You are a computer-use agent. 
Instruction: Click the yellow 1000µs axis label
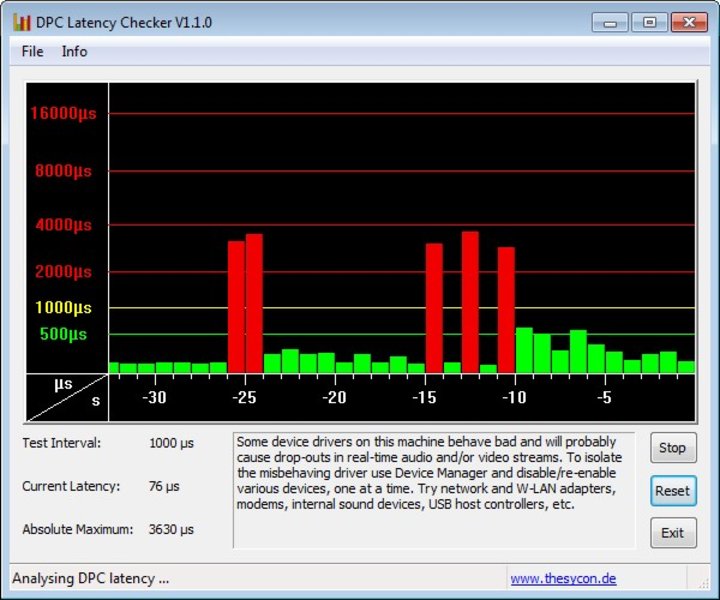[63, 307]
